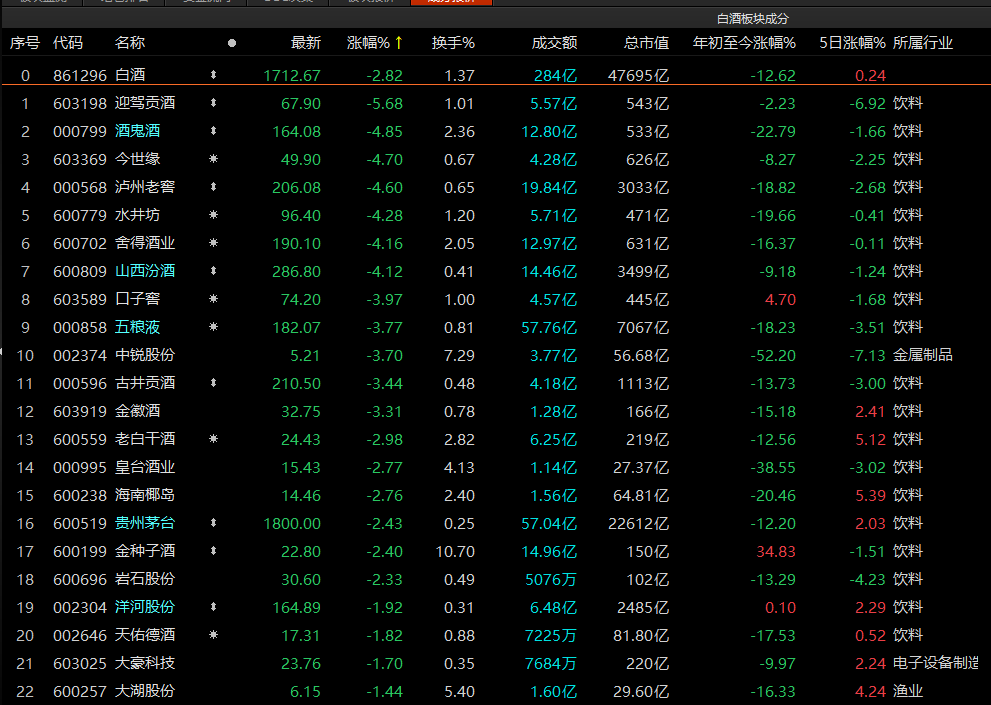Click the marker icon next to 白酒
991x705 pixels.
[x=214, y=75]
